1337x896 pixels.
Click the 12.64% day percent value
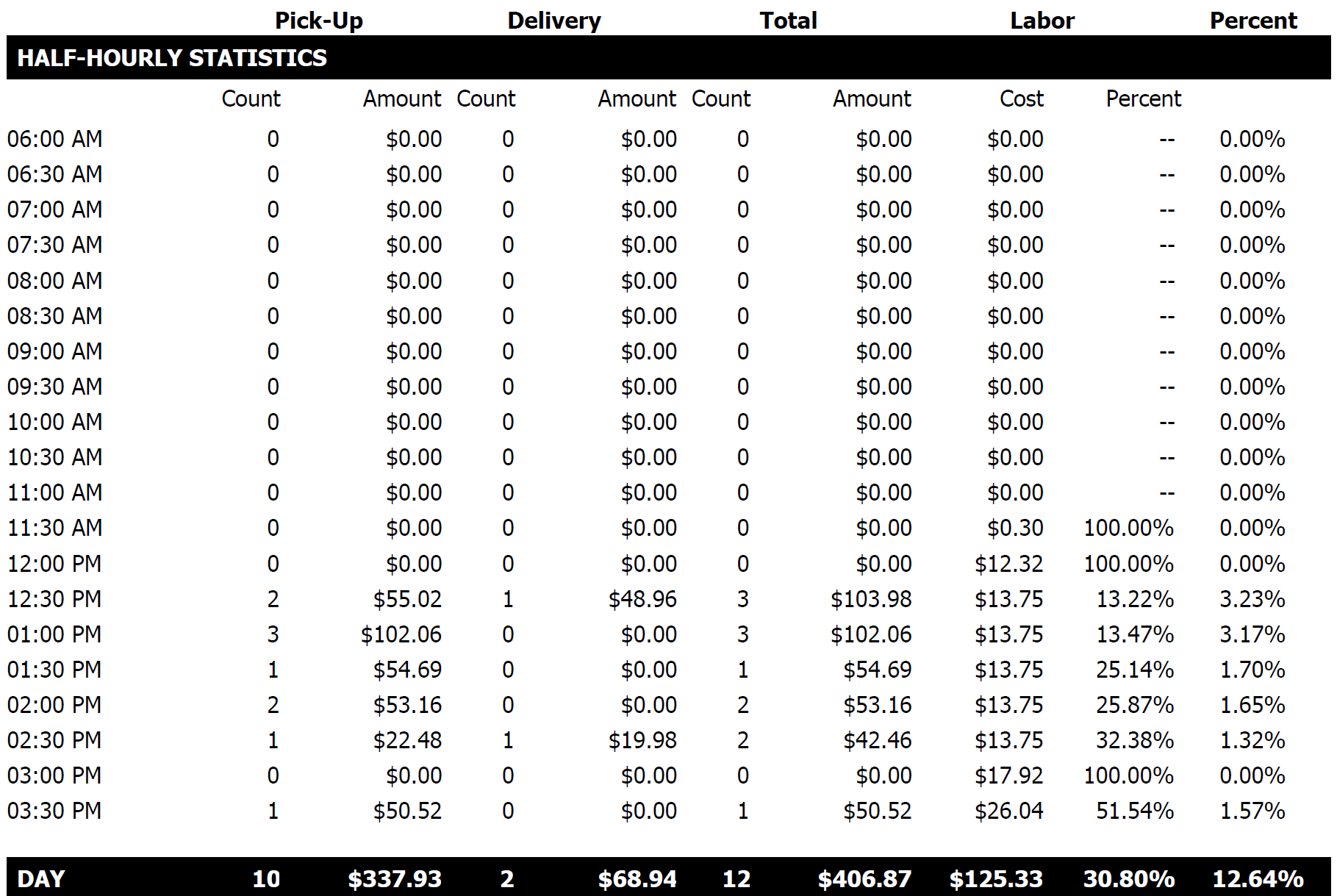(x=1257, y=878)
